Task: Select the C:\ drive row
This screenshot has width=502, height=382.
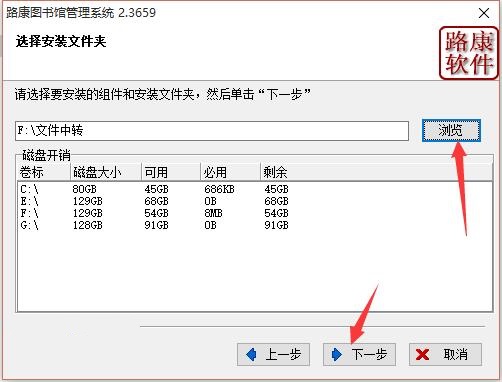Action: pyautogui.click(x=255, y=189)
